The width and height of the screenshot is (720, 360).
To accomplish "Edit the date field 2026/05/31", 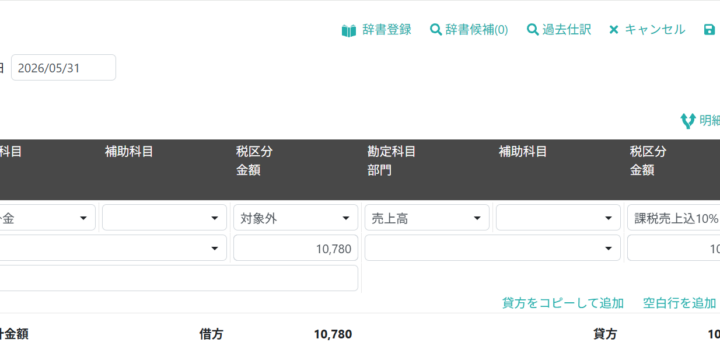I will pos(63,68).
